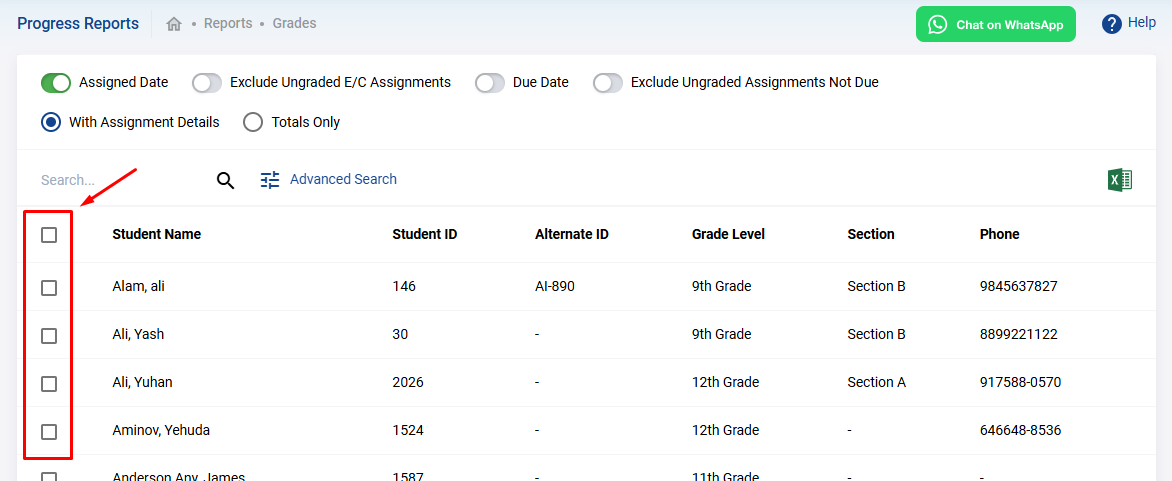Click into the Search input field
The width and height of the screenshot is (1172, 481).
(x=123, y=180)
